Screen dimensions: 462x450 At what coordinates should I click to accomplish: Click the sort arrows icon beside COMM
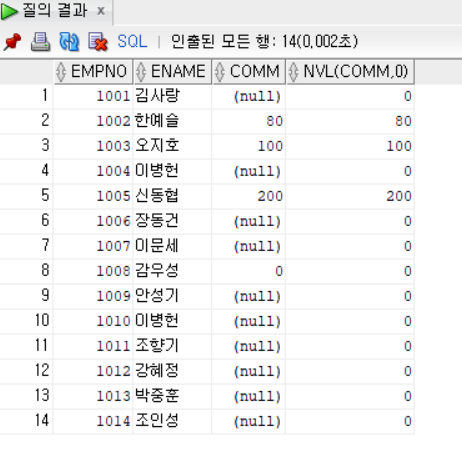point(220,72)
